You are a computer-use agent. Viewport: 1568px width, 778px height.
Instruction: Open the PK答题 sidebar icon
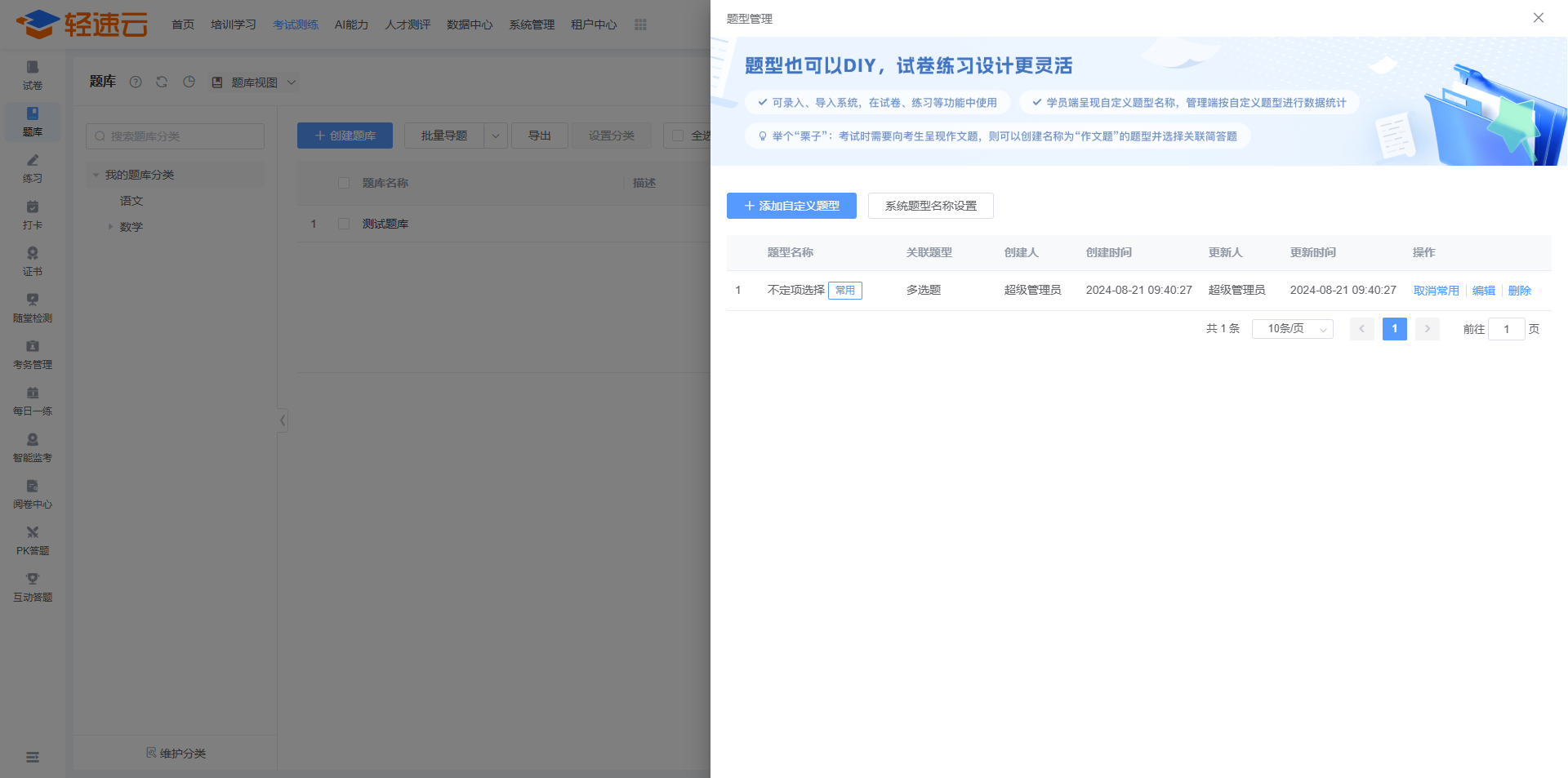[x=33, y=540]
